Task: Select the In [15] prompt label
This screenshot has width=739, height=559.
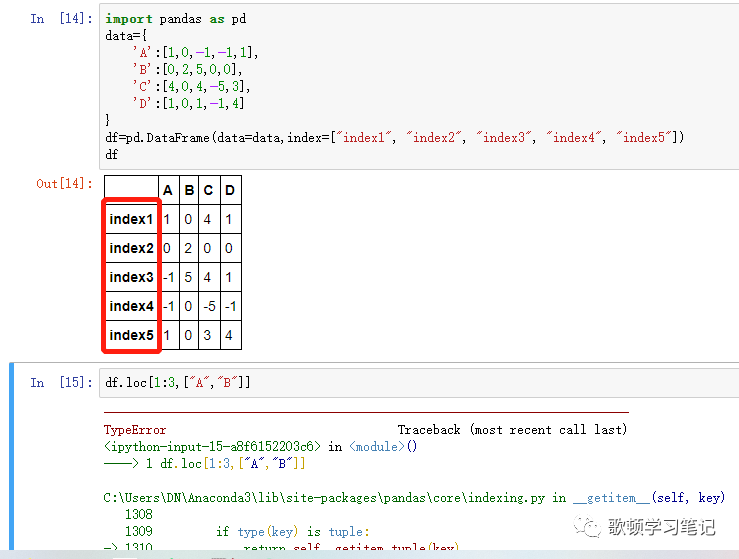Action: [61, 382]
